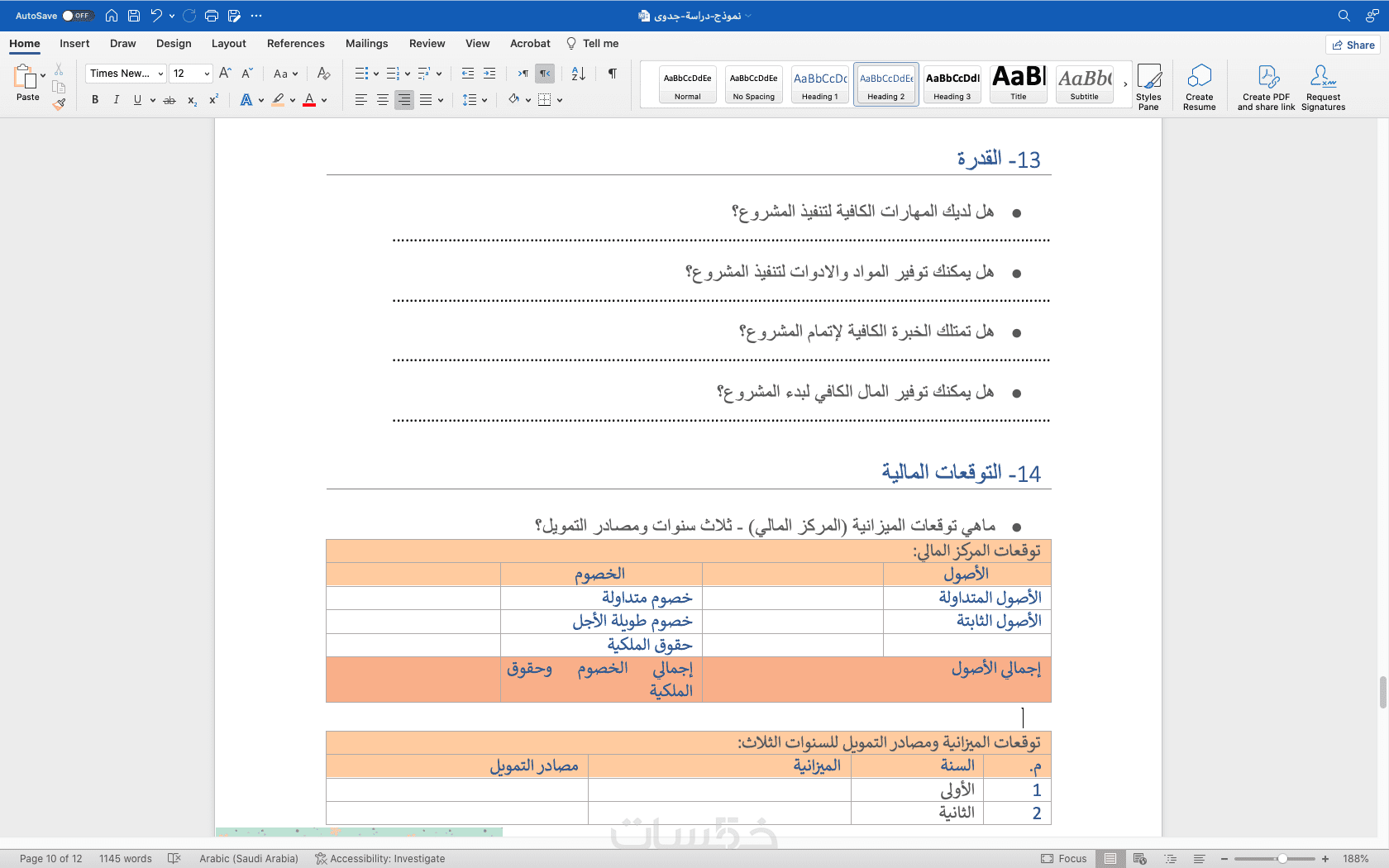Switch the AutoSave toggle on
The width and height of the screenshot is (1389, 868).
point(78,16)
